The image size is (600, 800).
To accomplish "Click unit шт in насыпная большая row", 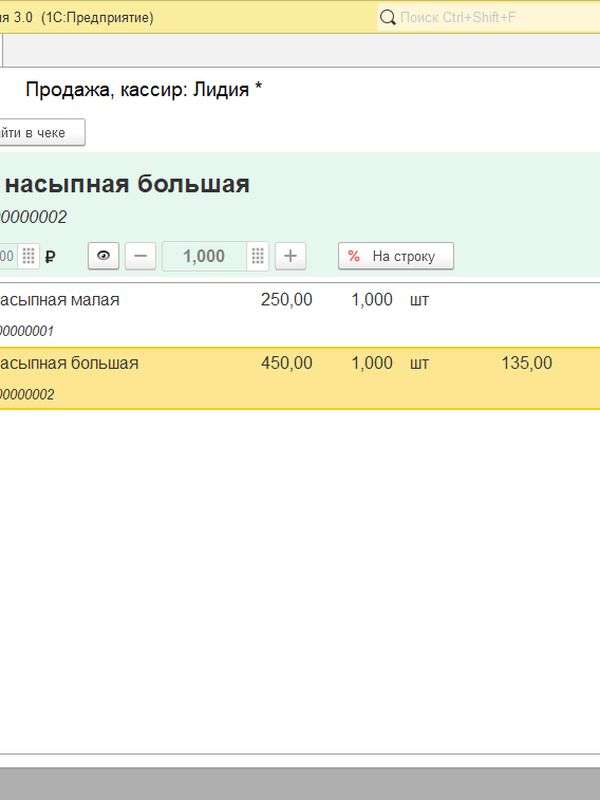I will pyautogui.click(x=419, y=363).
